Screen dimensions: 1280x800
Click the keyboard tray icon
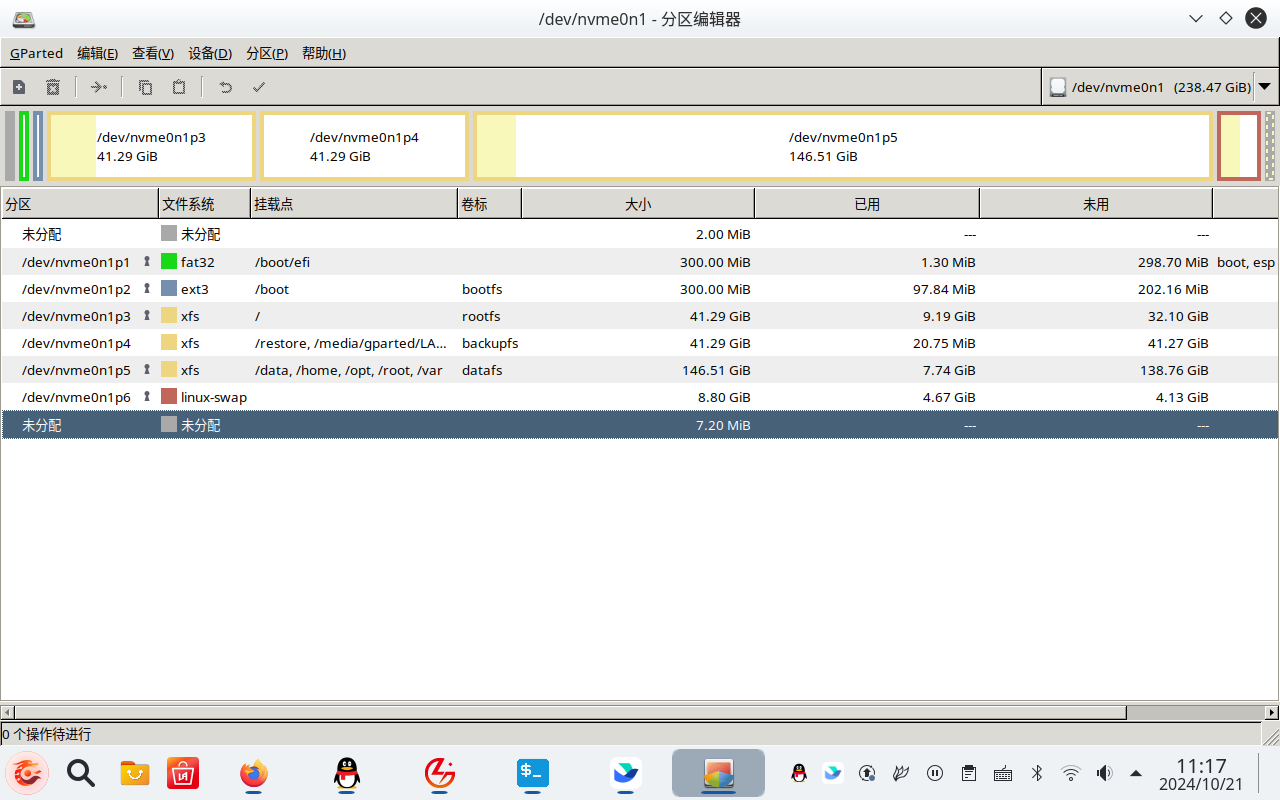pos(1003,773)
